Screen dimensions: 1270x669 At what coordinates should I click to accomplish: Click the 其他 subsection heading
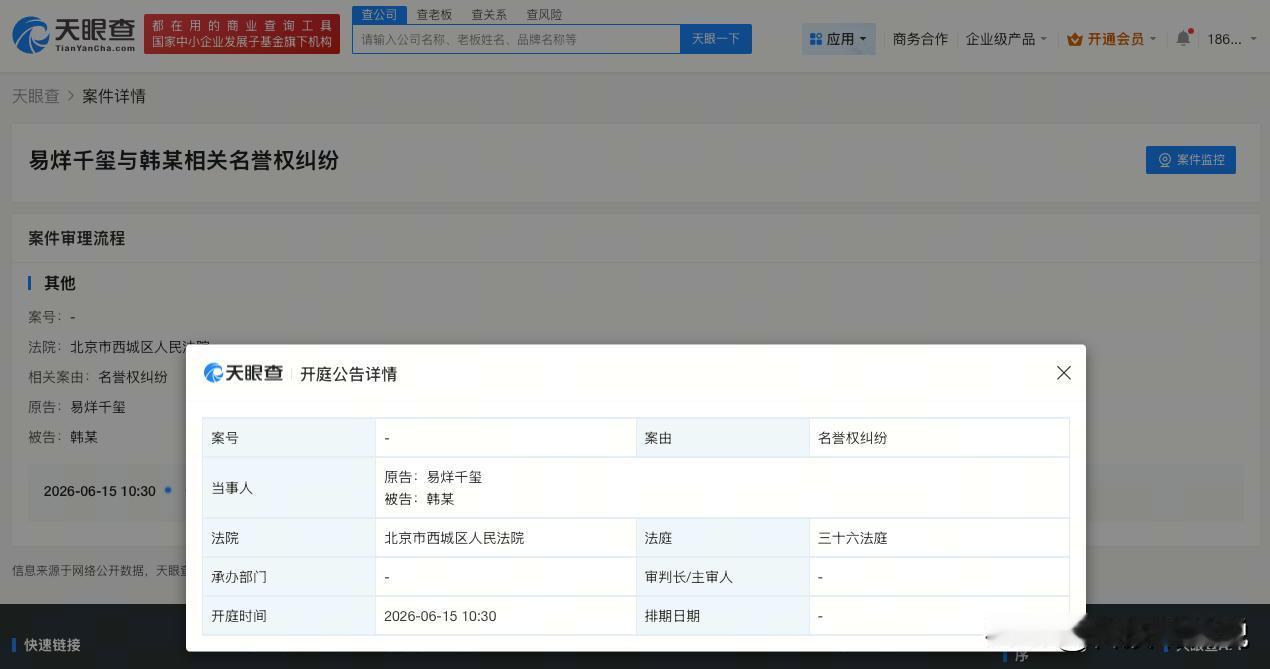click(60, 283)
